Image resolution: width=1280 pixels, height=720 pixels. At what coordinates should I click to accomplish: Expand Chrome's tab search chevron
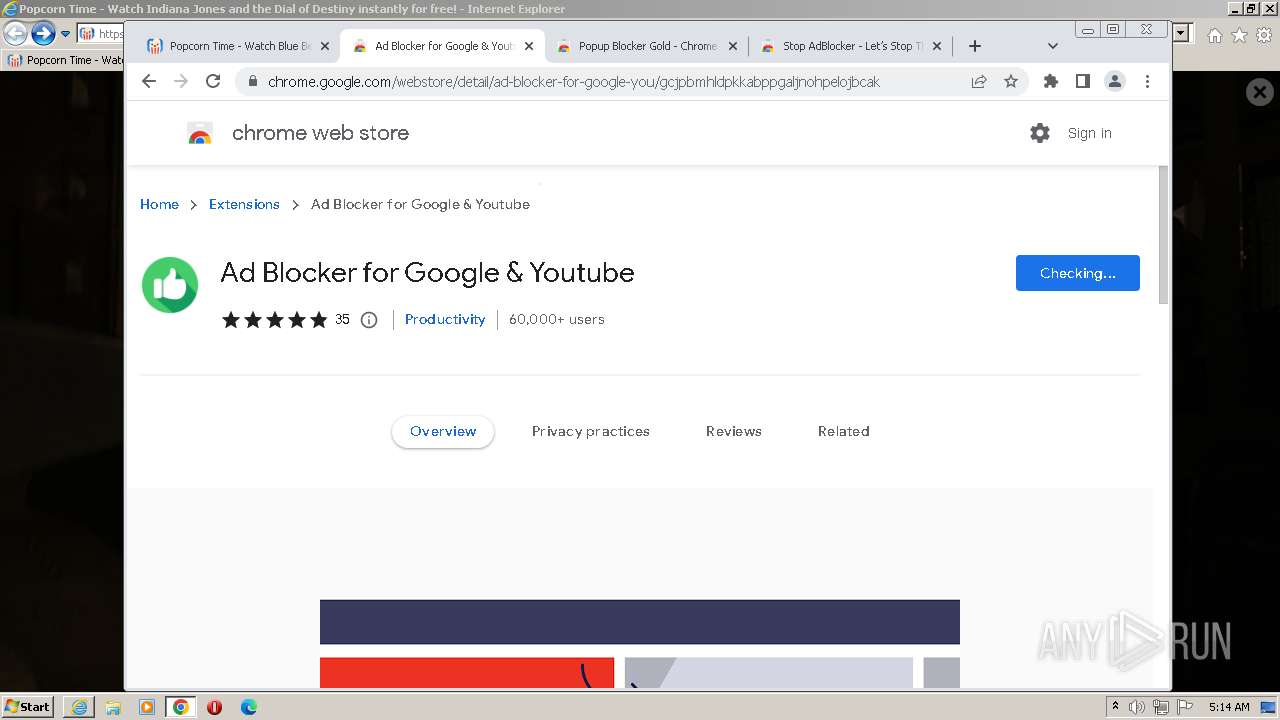point(1052,46)
